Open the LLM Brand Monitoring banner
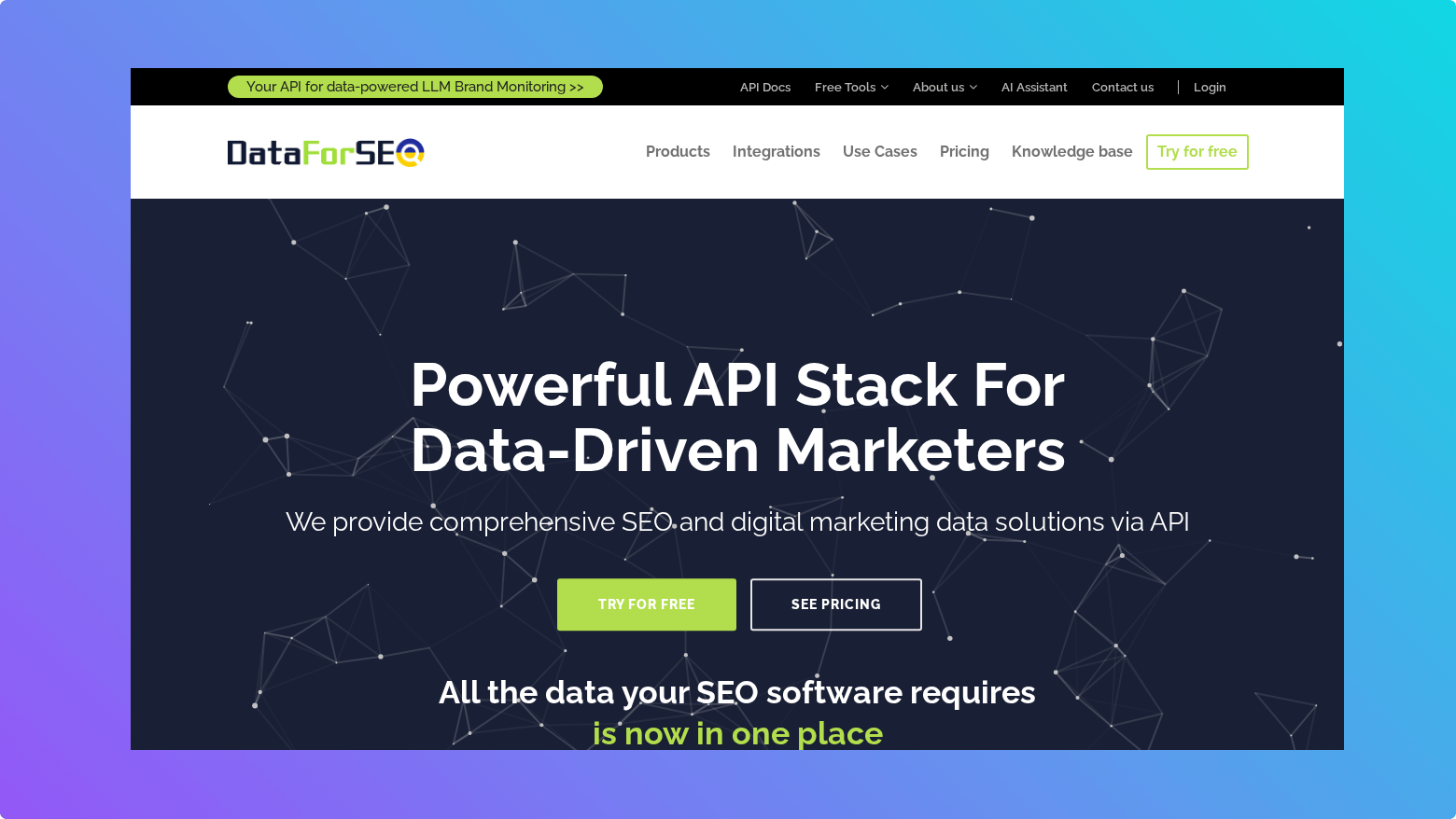Viewport: 1456px width, 819px height. point(414,86)
